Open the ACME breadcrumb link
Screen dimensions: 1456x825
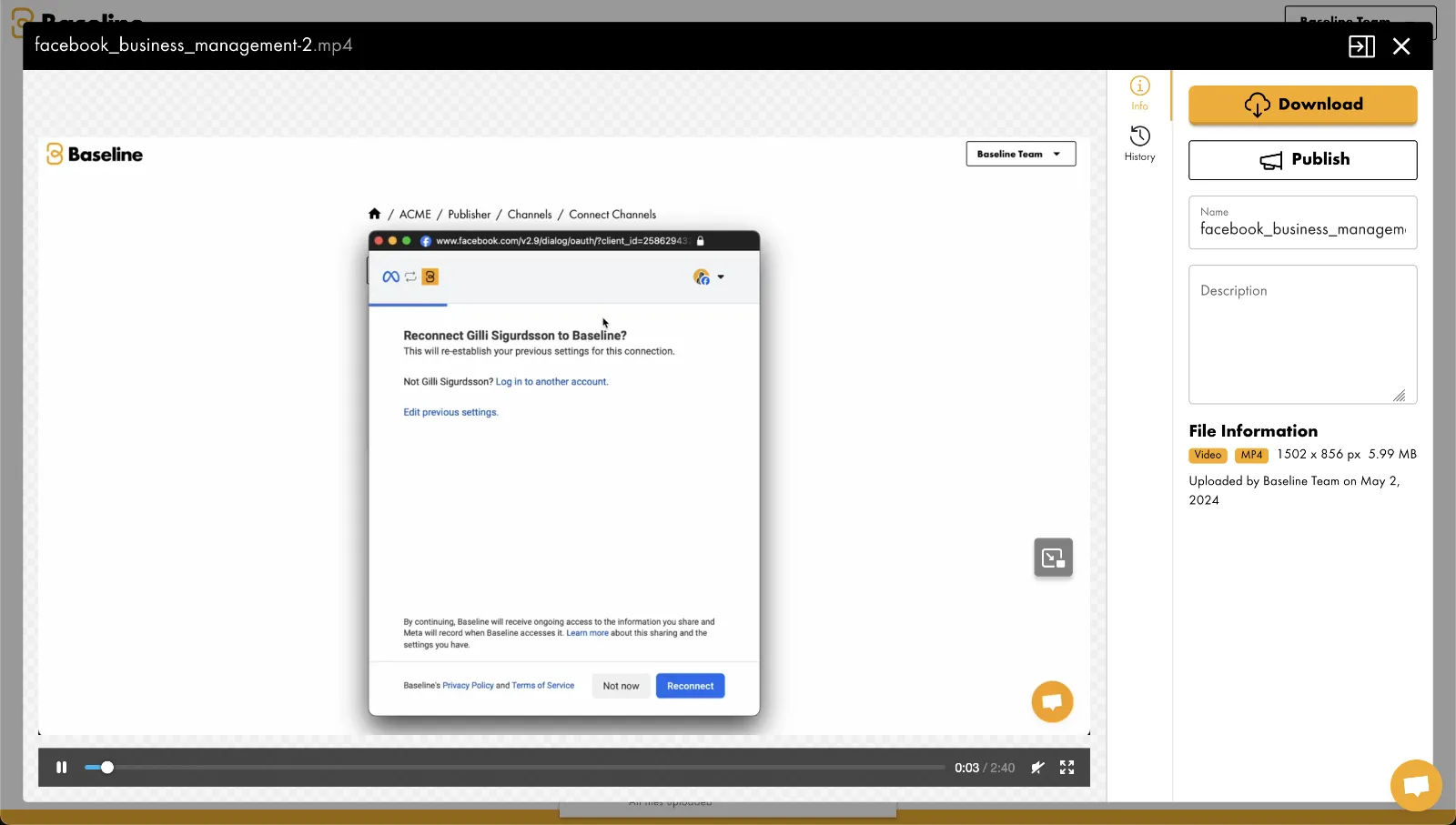415,215
